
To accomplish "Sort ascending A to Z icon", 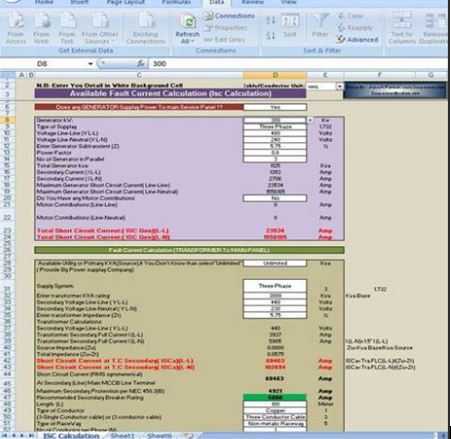I will 270,21.
